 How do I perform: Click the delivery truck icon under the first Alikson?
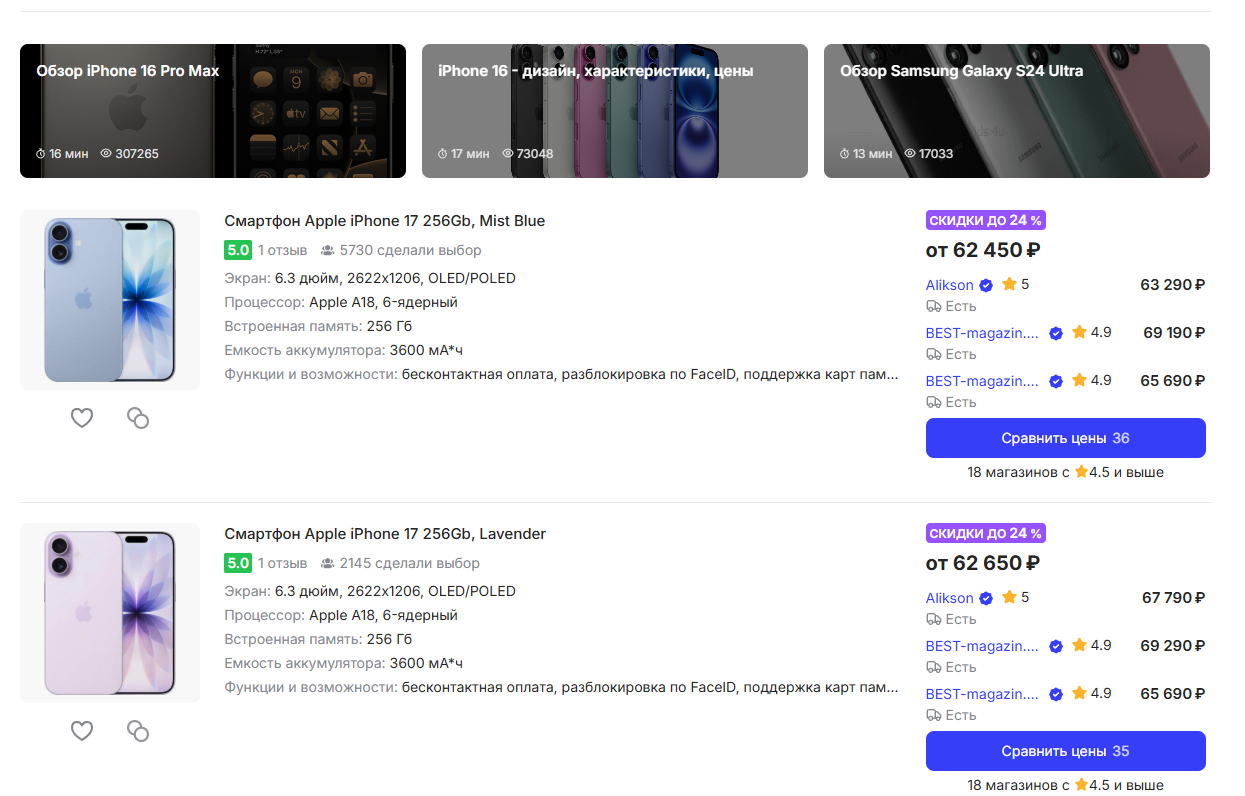click(x=934, y=306)
